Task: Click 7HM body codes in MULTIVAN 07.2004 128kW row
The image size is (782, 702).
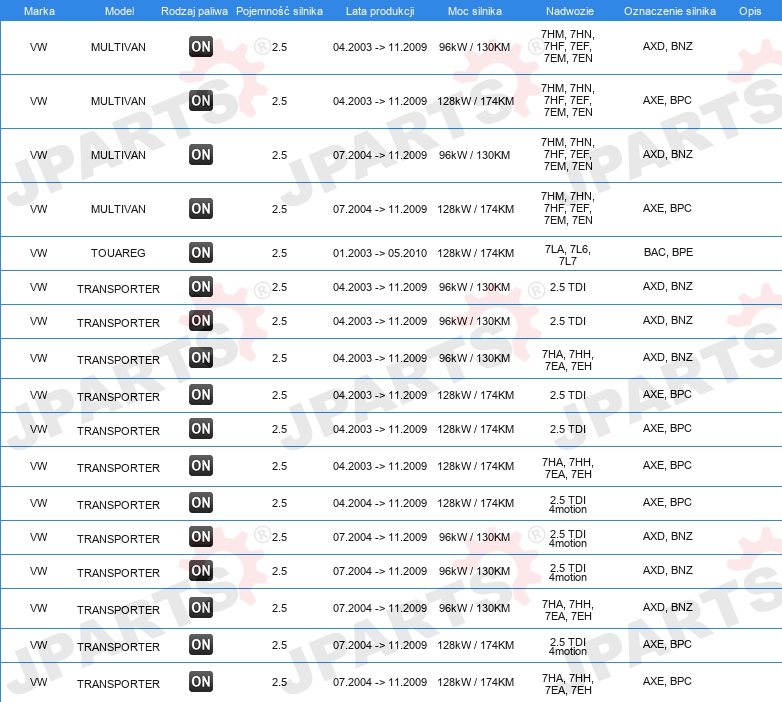Action: coord(568,208)
